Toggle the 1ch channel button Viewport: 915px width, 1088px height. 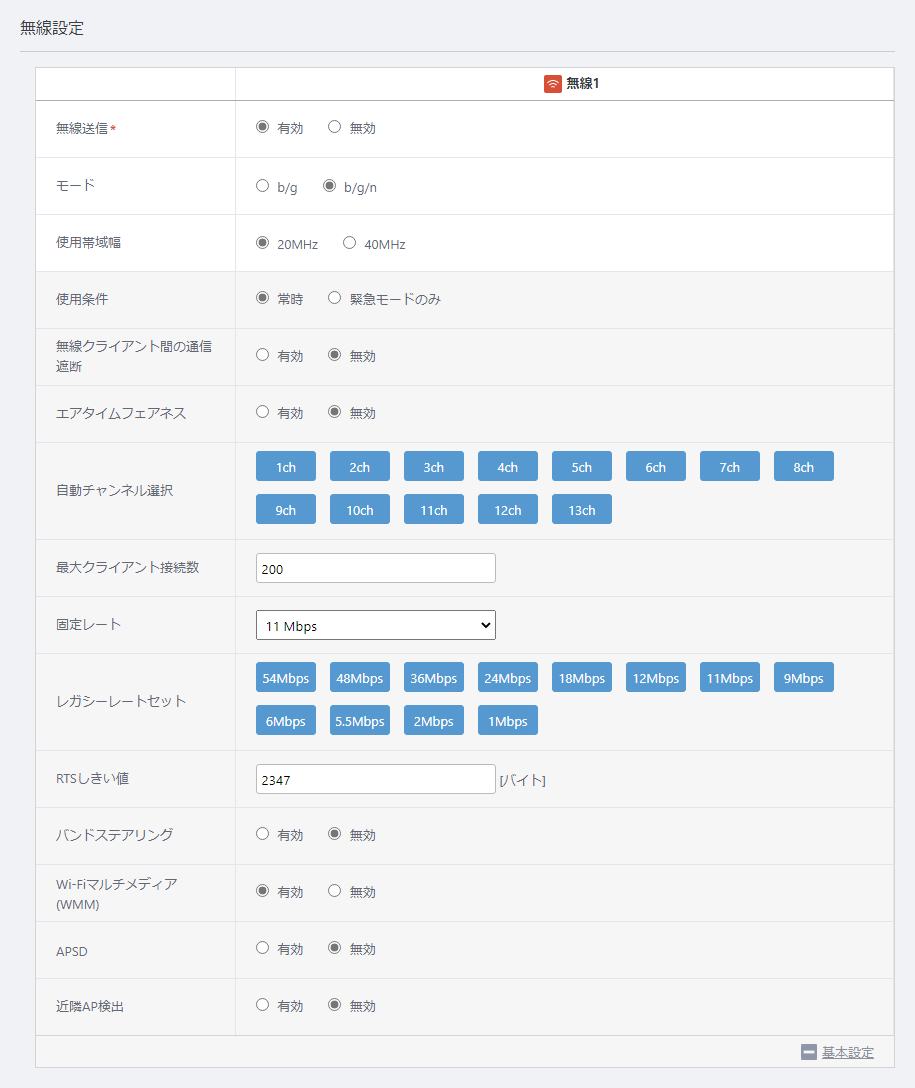[x=286, y=466]
